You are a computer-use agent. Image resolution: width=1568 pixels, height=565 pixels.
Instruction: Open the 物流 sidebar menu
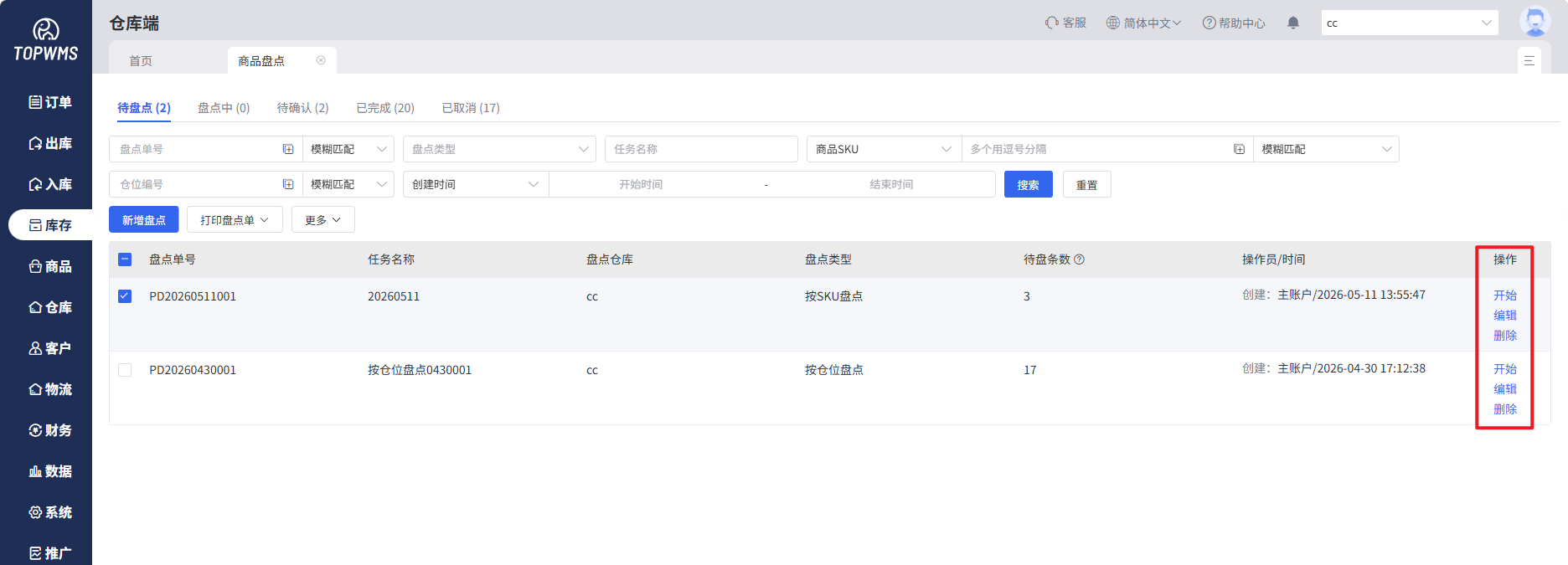50,389
